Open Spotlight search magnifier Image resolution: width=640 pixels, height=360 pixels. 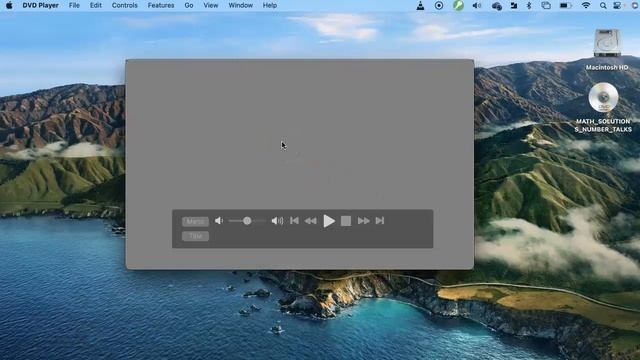point(603,5)
